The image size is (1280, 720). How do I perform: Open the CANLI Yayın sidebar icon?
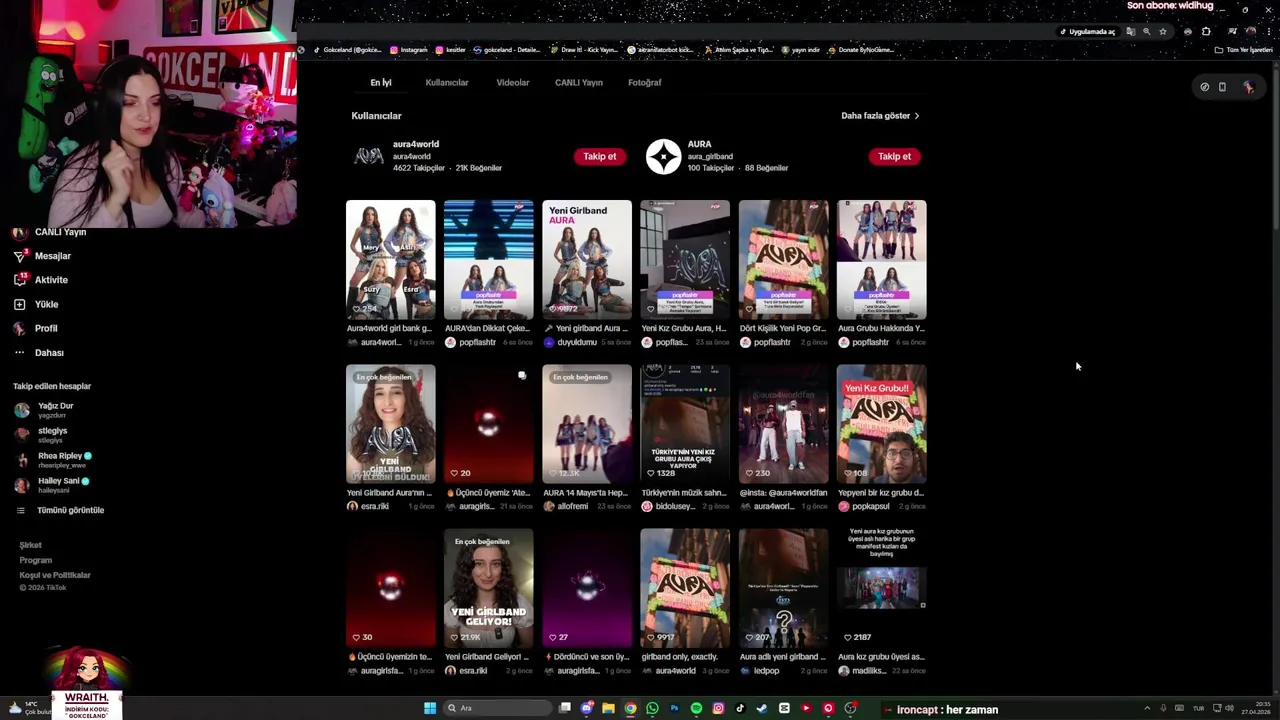pos(19,232)
